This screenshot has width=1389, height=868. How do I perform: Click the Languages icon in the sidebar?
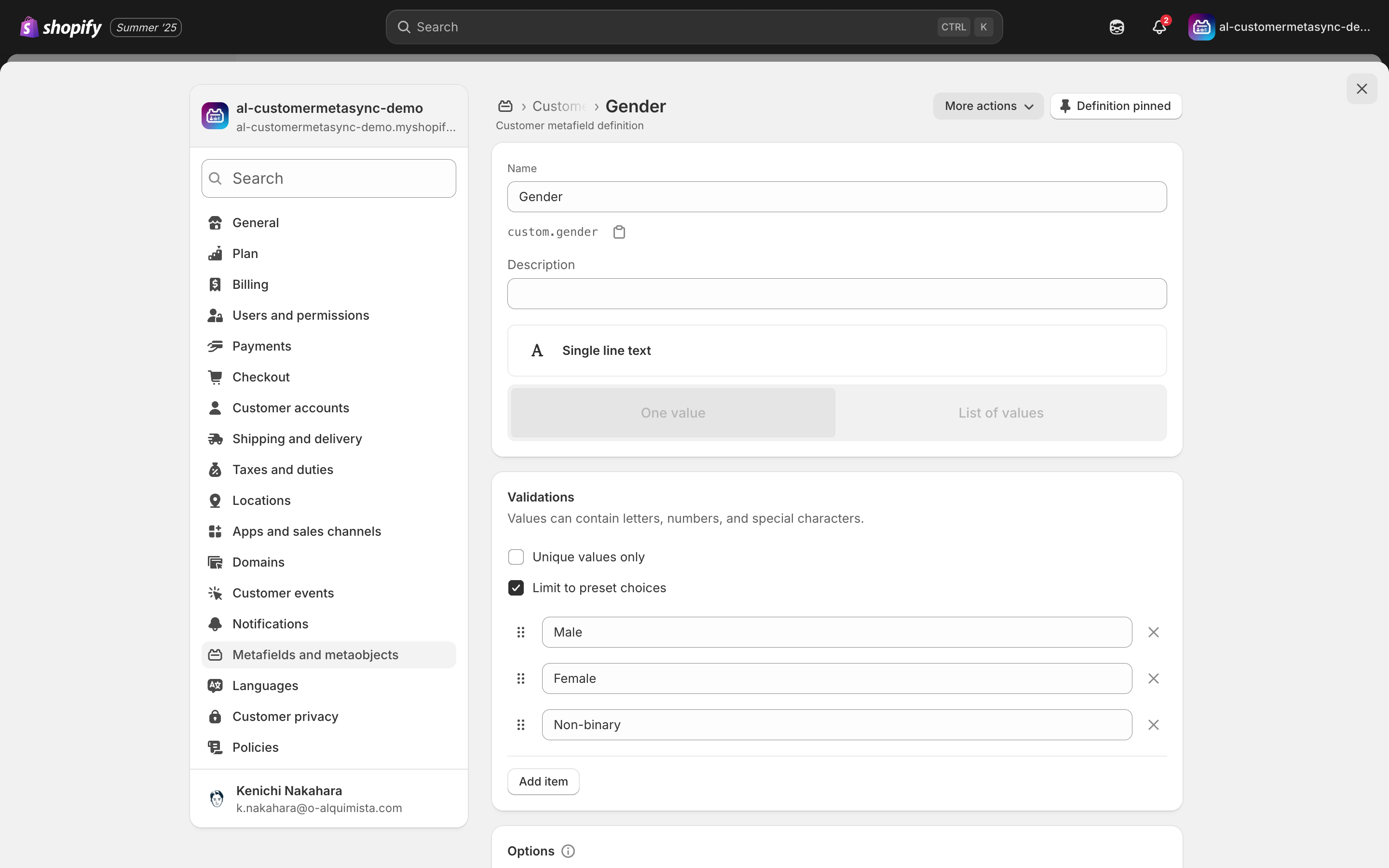click(215, 685)
